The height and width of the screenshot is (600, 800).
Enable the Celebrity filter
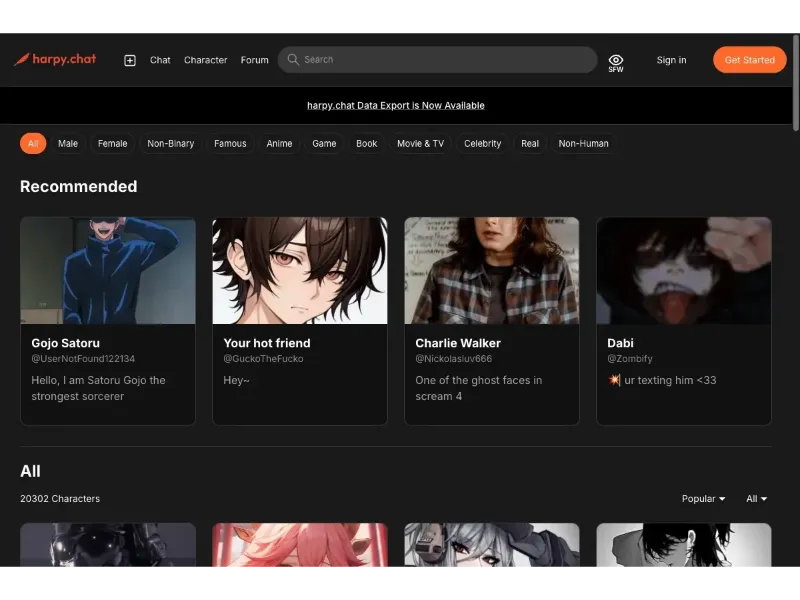[483, 143]
